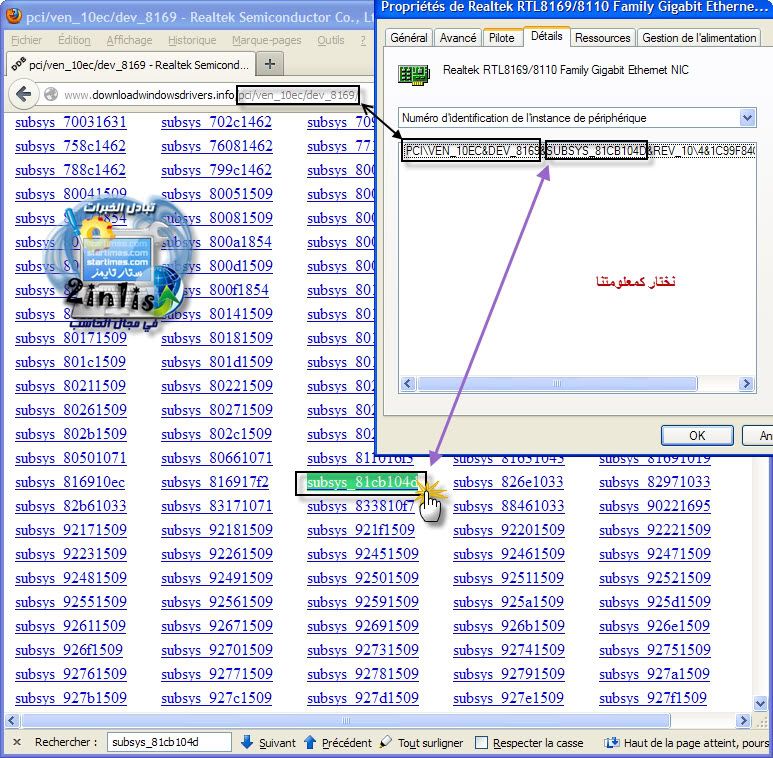Open Gestion de l'alimentation tab

click(699, 38)
